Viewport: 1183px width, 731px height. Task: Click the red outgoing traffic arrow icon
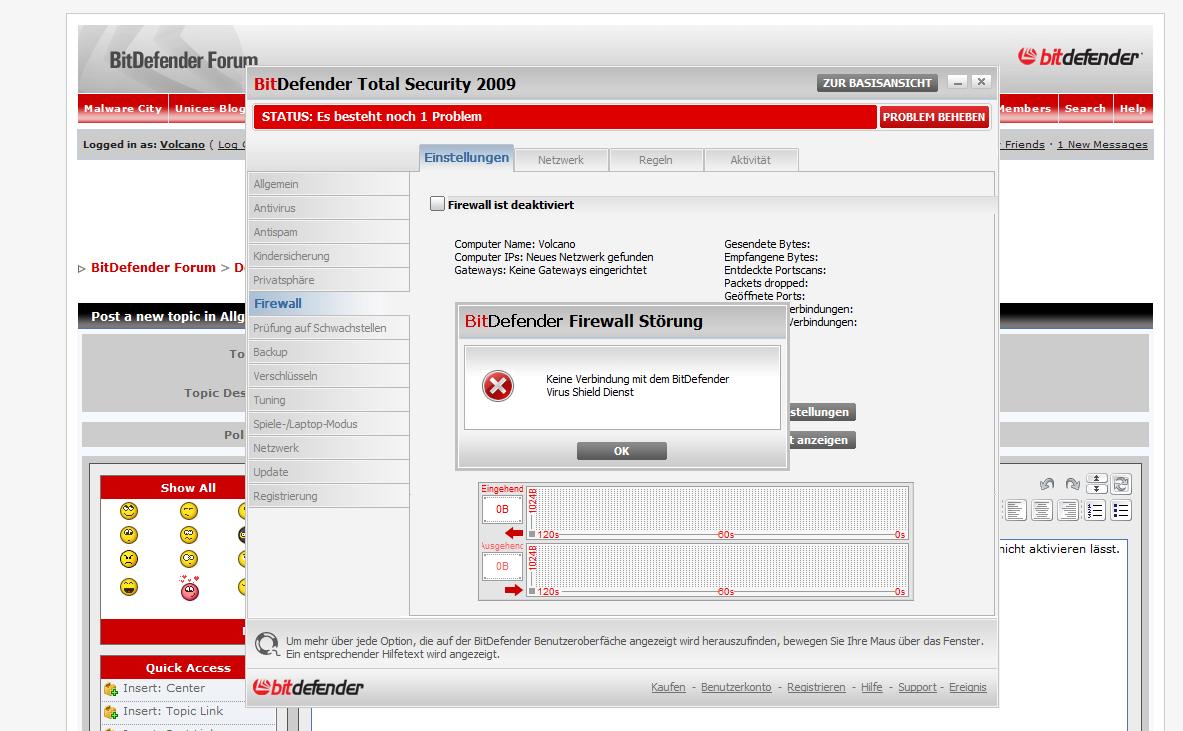(x=514, y=590)
